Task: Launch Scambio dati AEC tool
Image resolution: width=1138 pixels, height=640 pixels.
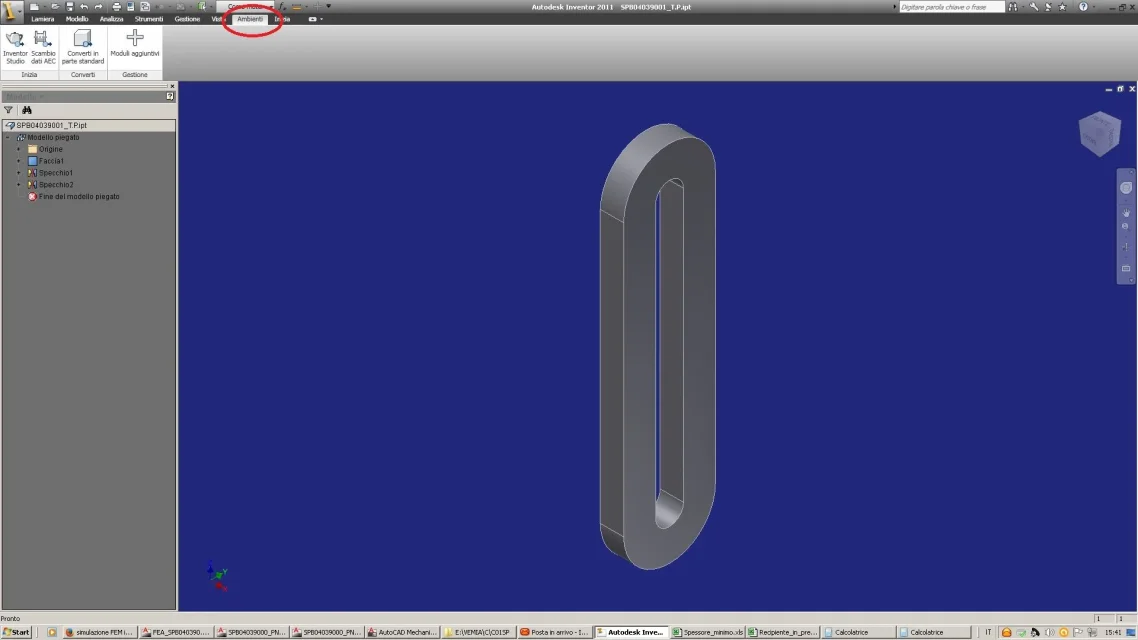Action: coord(43,47)
